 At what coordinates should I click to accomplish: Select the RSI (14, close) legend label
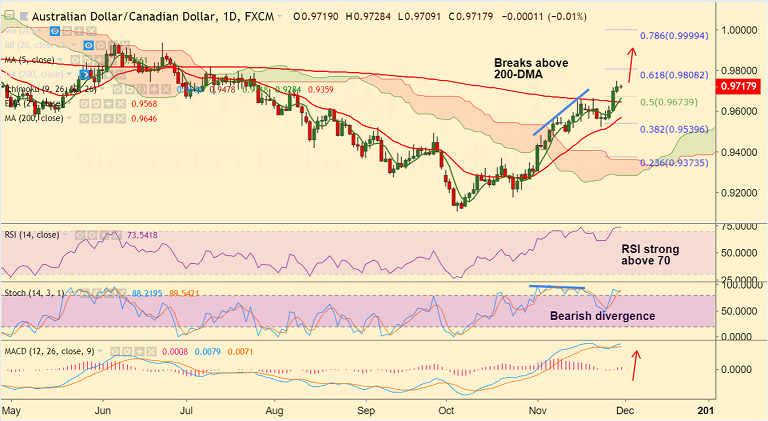click(x=32, y=235)
